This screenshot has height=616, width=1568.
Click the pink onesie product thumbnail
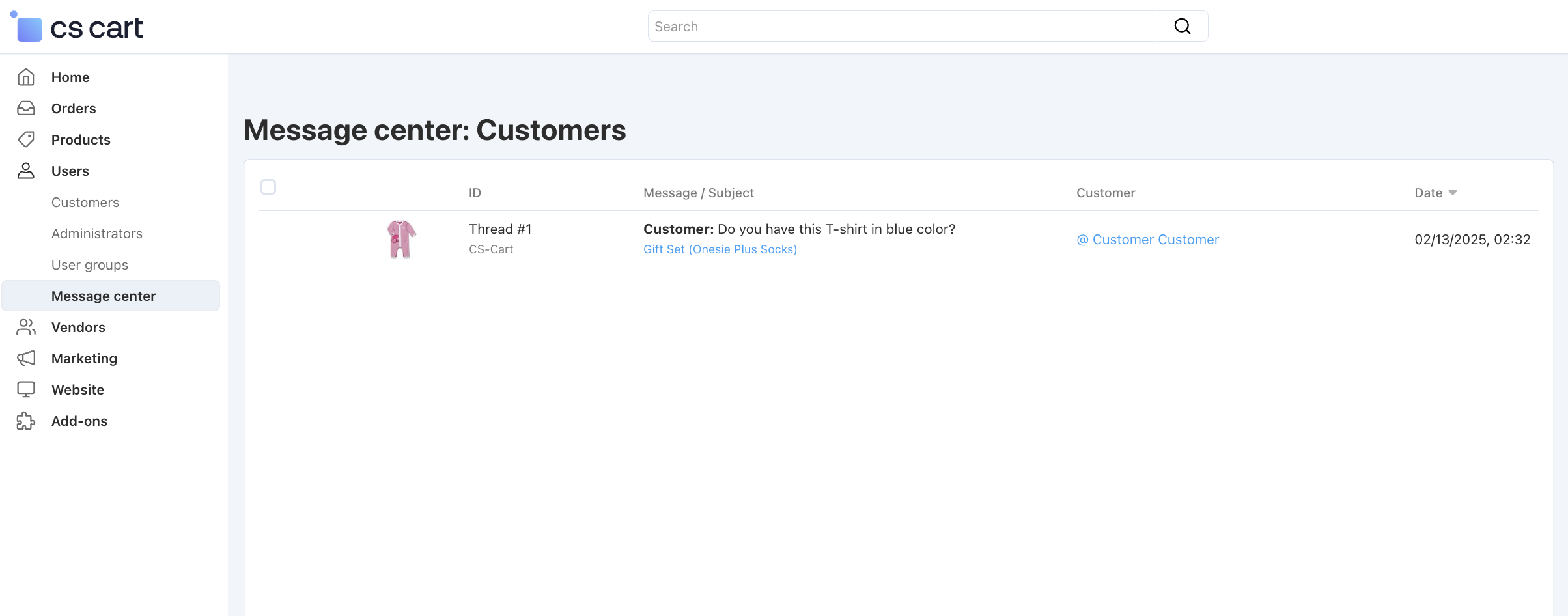pyautogui.click(x=402, y=239)
